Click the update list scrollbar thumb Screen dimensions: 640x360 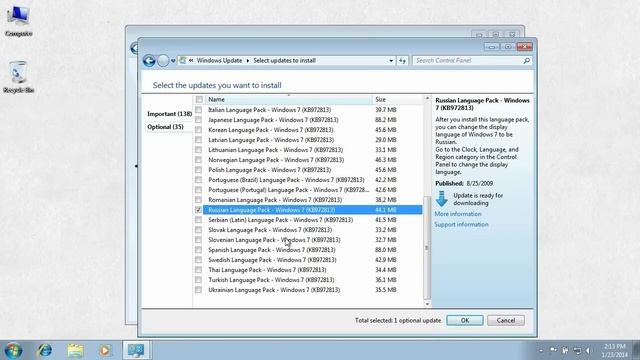(427, 248)
